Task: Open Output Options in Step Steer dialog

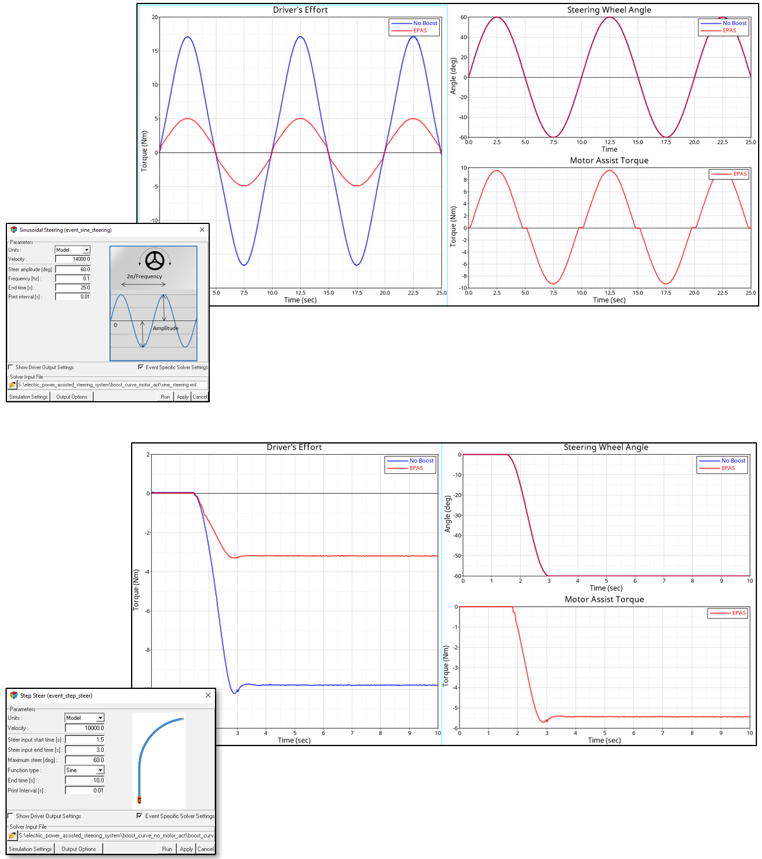Action: (x=78, y=849)
